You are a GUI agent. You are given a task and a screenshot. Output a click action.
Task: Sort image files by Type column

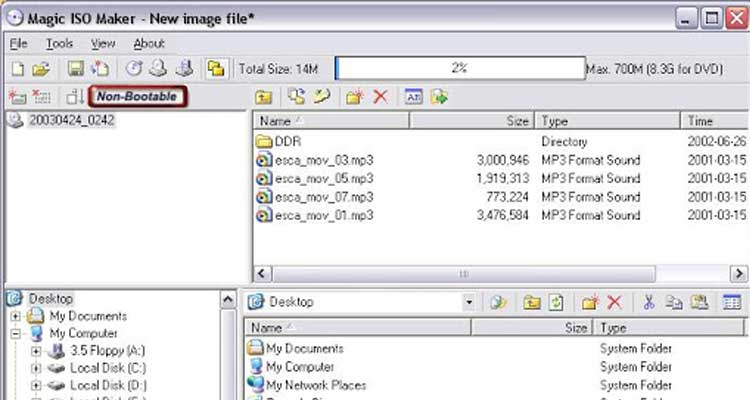tap(607, 121)
